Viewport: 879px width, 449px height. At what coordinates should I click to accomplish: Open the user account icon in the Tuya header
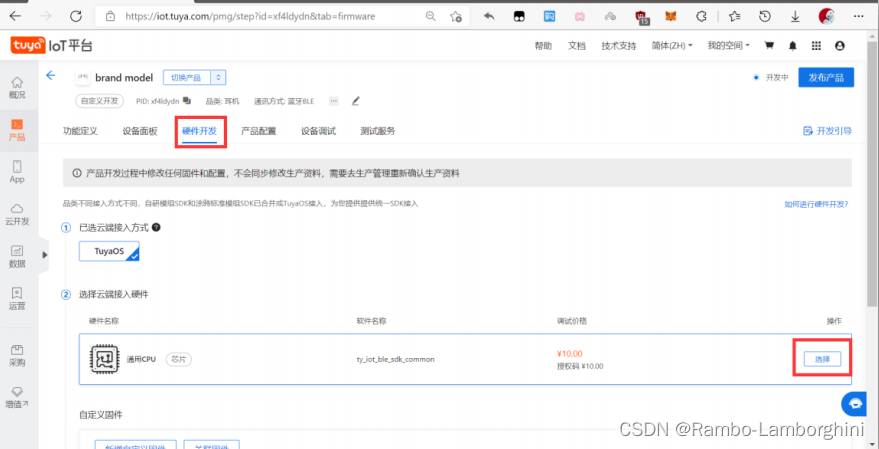(x=840, y=46)
